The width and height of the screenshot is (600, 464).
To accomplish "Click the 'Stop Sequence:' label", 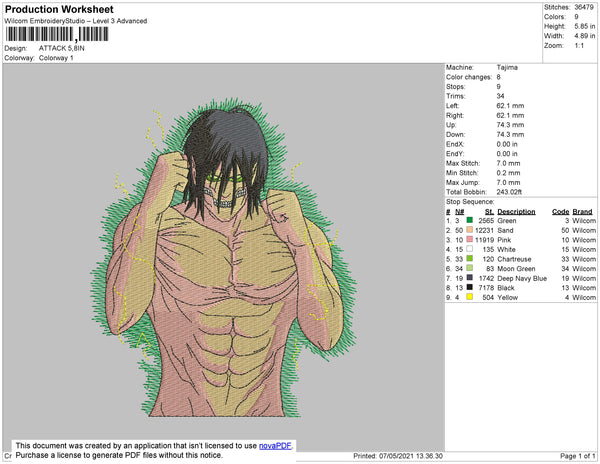I will (x=470, y=202).
